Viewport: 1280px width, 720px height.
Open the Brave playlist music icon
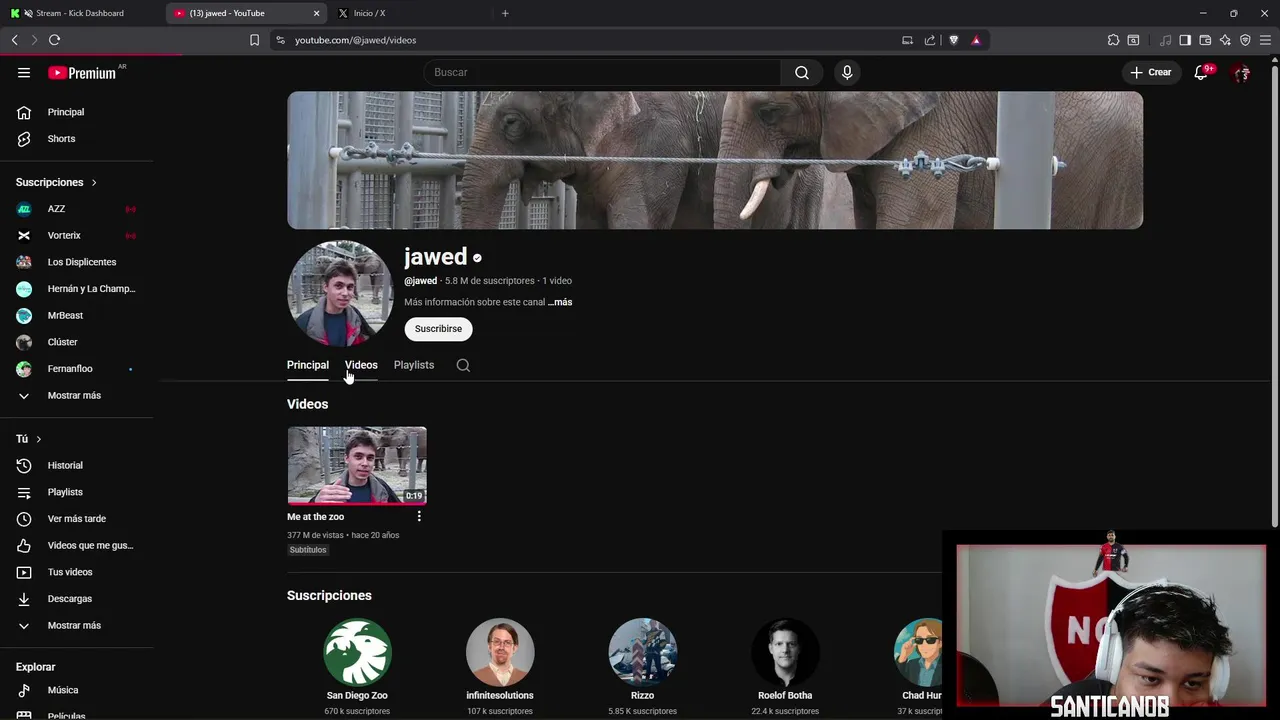pos(1165,40)
